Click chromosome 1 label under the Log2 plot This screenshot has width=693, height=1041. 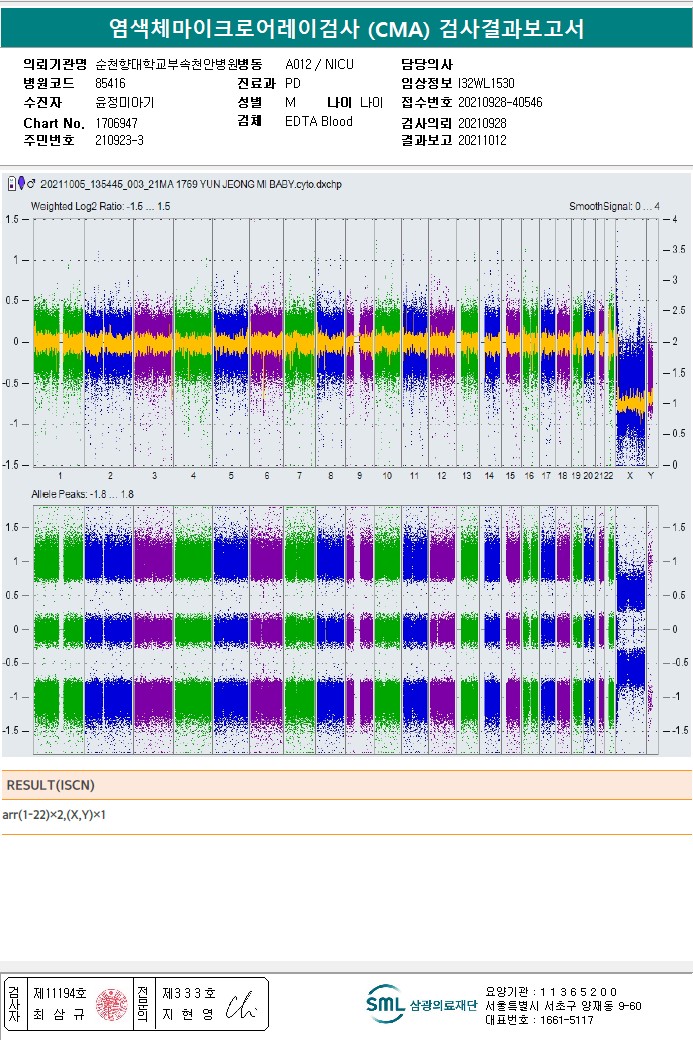coord(60,475)
